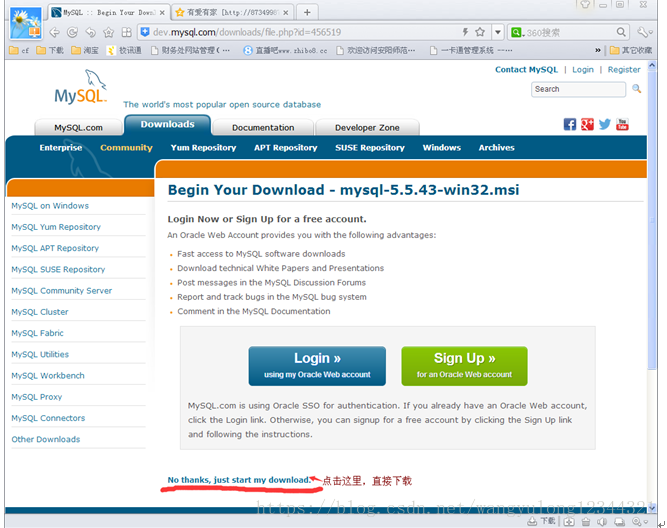The image size is (667, 528).
Task: Open the MySQL Twitter icon
Action: [604, 124]
